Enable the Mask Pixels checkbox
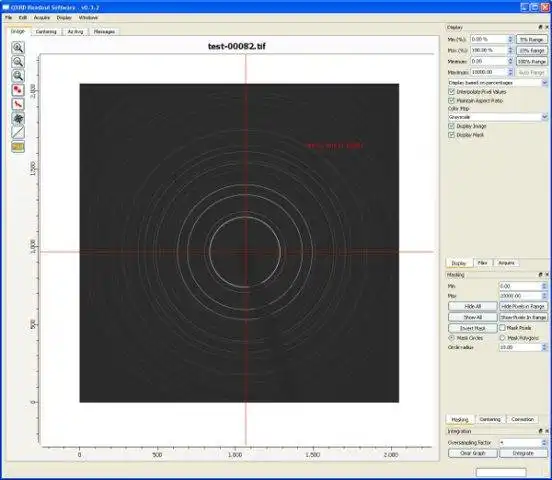Screen dimensions: 552x480 (502, 328)
